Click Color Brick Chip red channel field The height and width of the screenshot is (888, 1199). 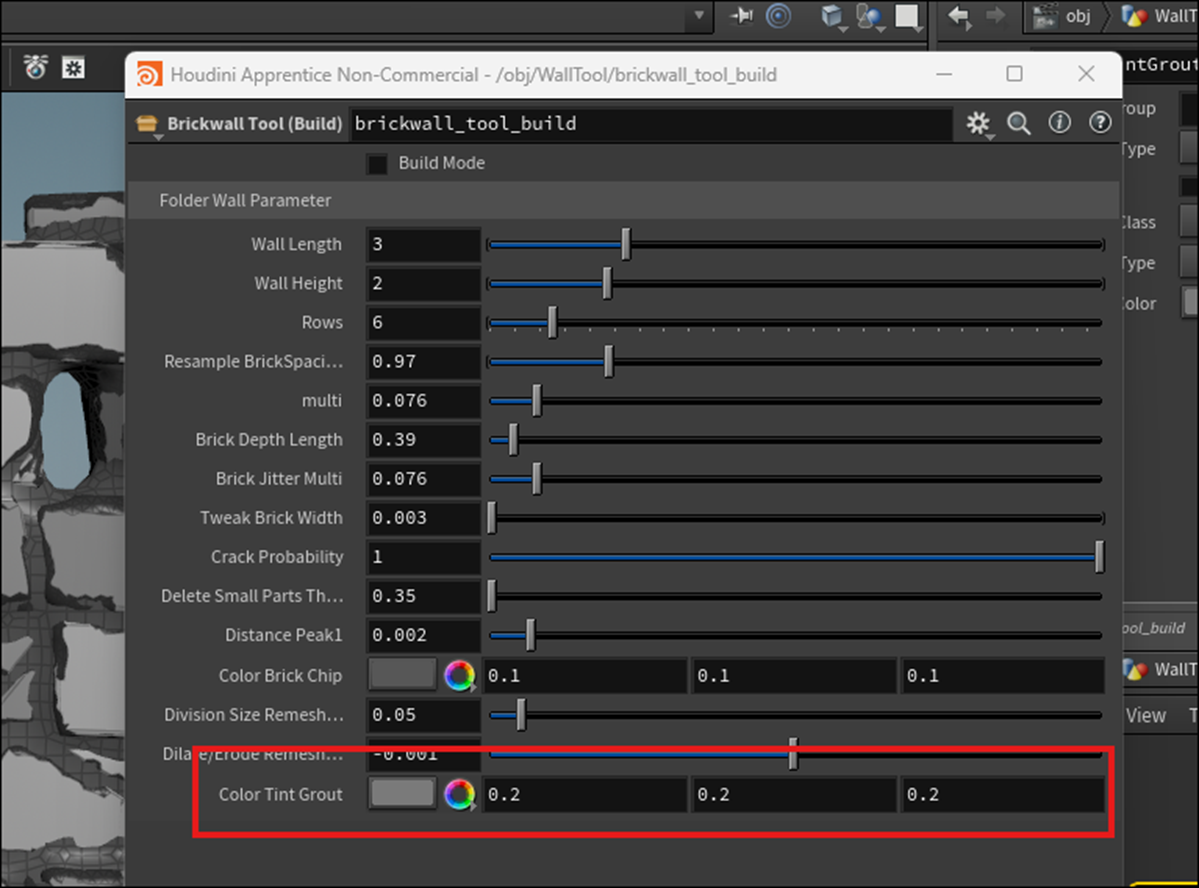[x=585, y=675]
